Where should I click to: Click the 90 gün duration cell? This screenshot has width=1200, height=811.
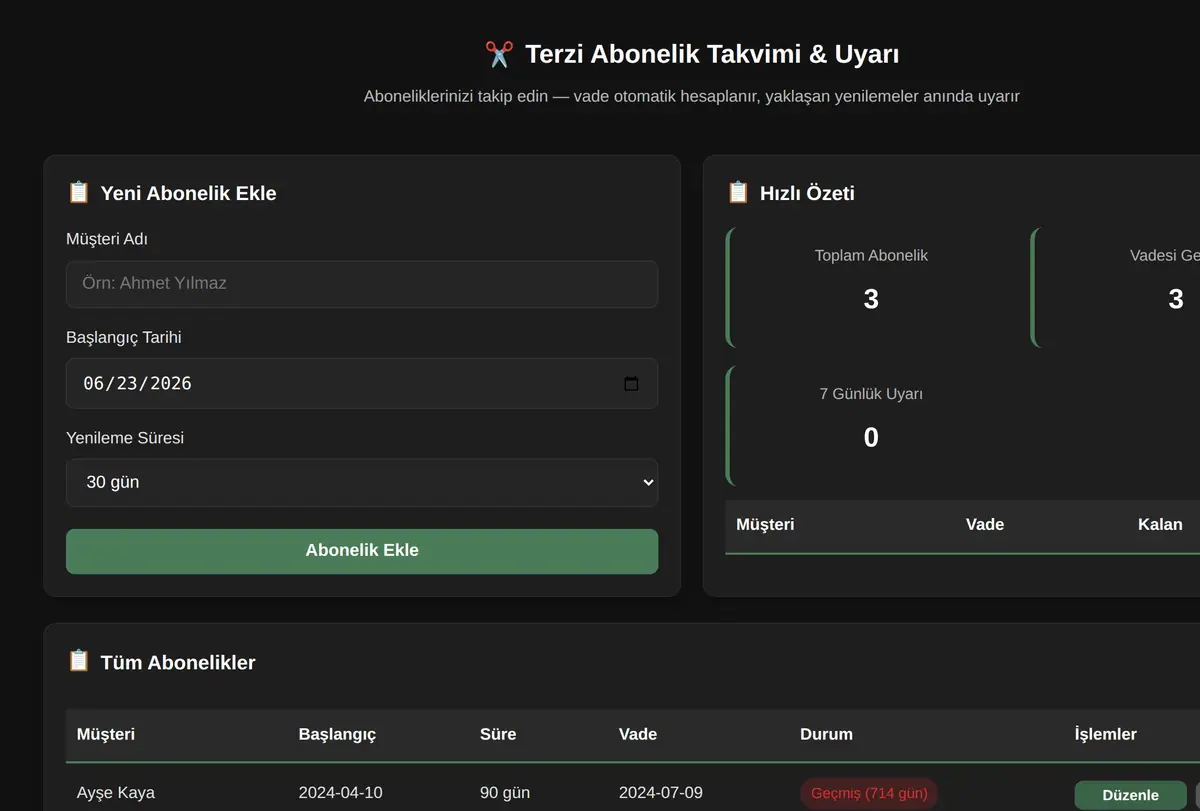(x=505, y=793)
